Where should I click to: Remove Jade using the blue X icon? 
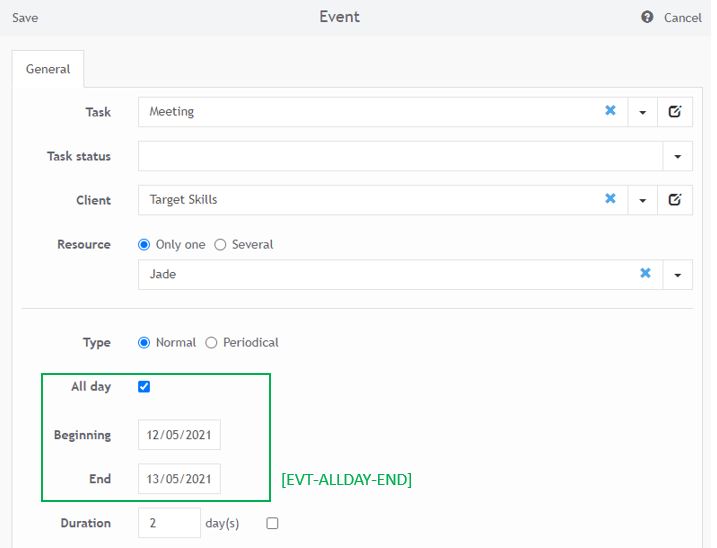click(x=645, y=274)
